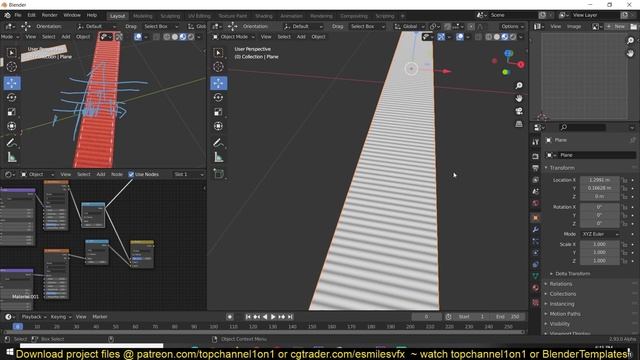Open the Tool properties tab
The width and height of the screenshot is (640, 360).
tap(536, 142)
